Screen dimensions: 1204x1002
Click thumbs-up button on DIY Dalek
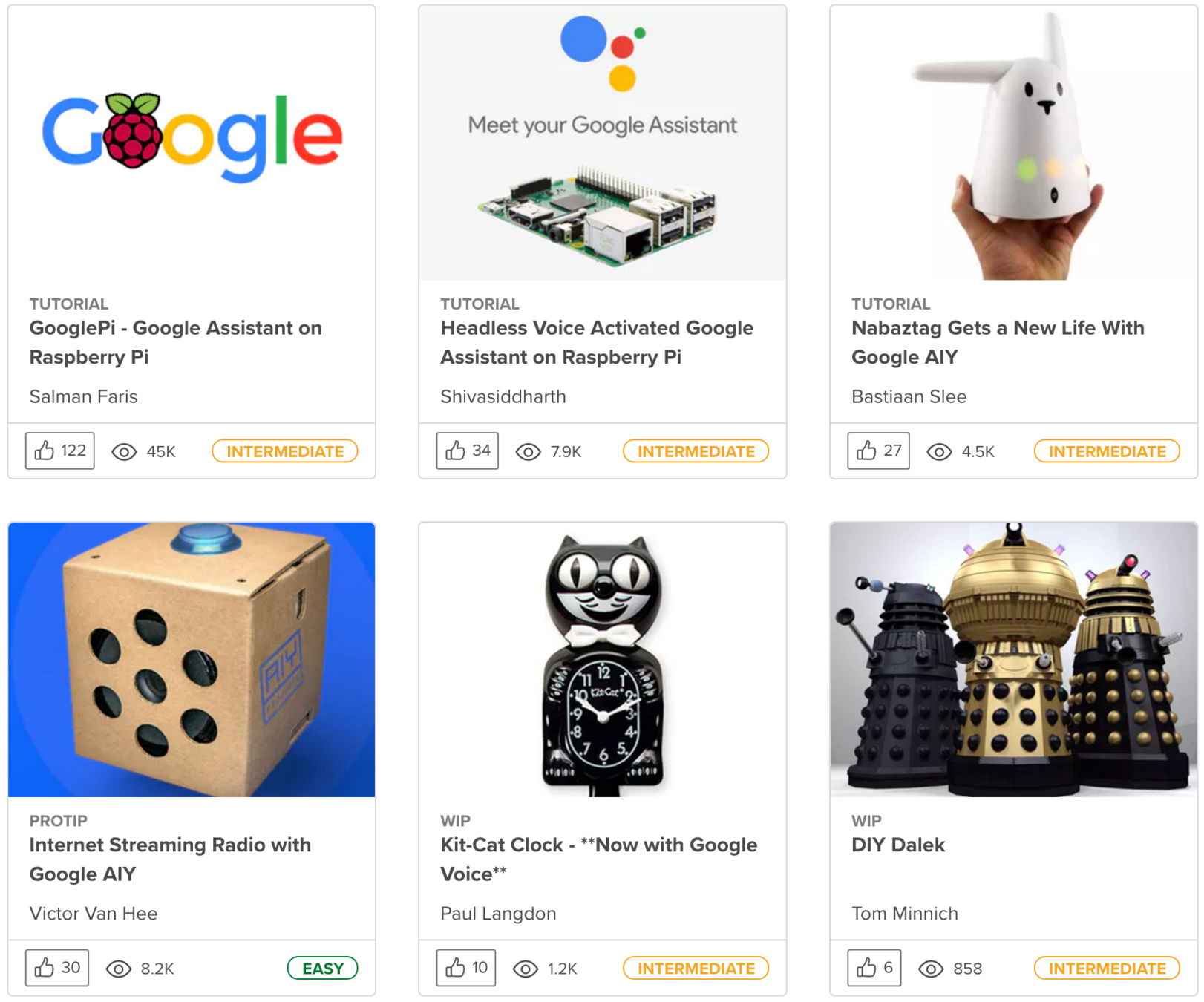(874, 968)
